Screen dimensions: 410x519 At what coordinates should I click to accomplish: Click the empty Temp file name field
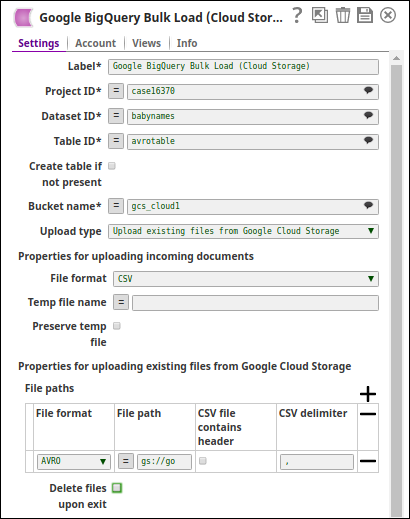255,303
